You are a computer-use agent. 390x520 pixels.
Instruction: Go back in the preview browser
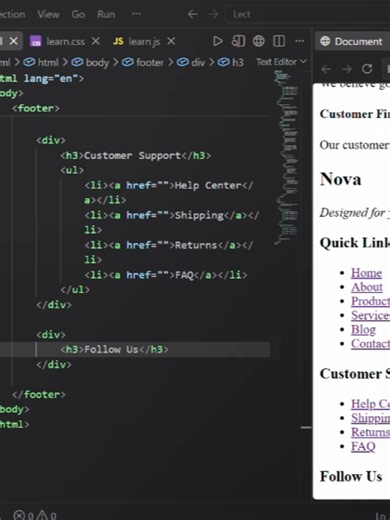(326, 69)
